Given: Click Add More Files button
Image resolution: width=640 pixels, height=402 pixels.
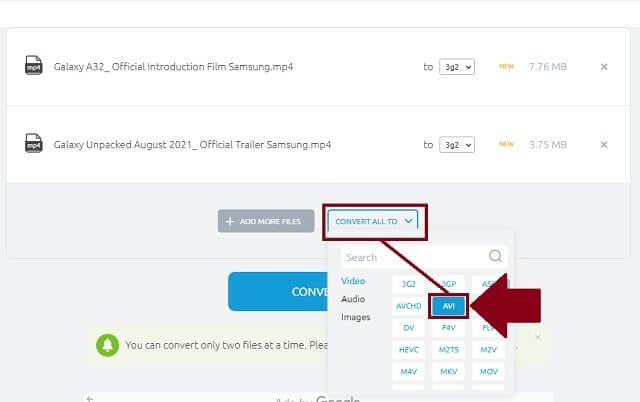Looking at the screenshot, I should point(266,221).
